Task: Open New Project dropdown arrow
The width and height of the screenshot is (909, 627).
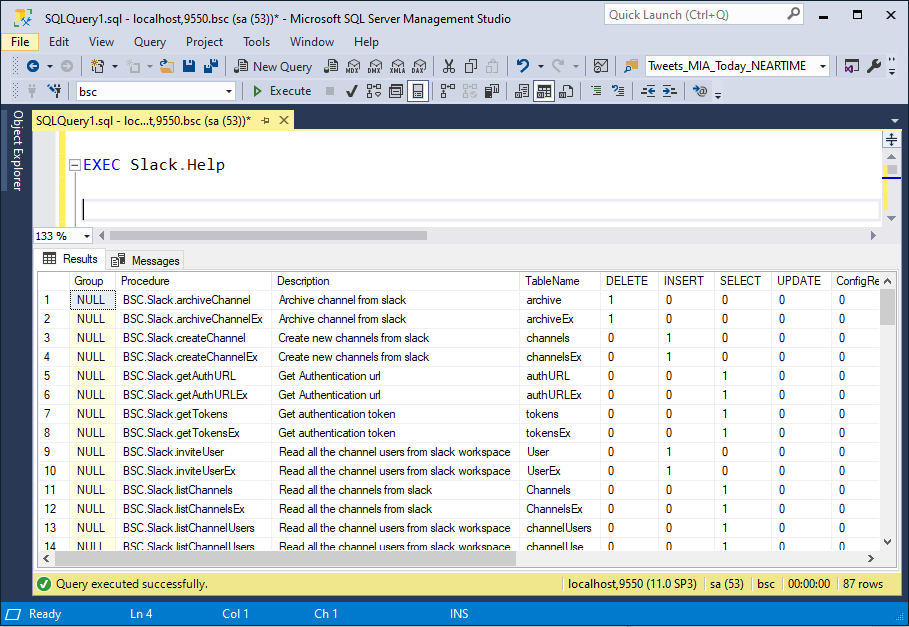Action: tap(115, 67)
